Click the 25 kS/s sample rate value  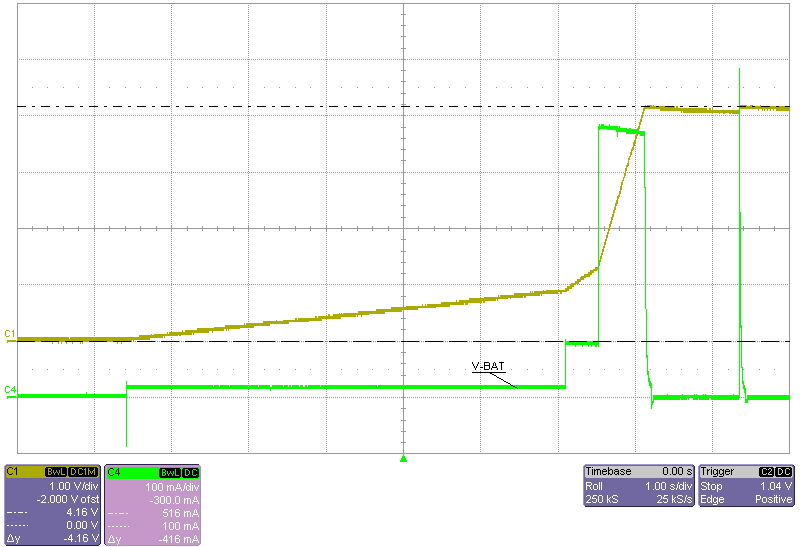point(674,499)
